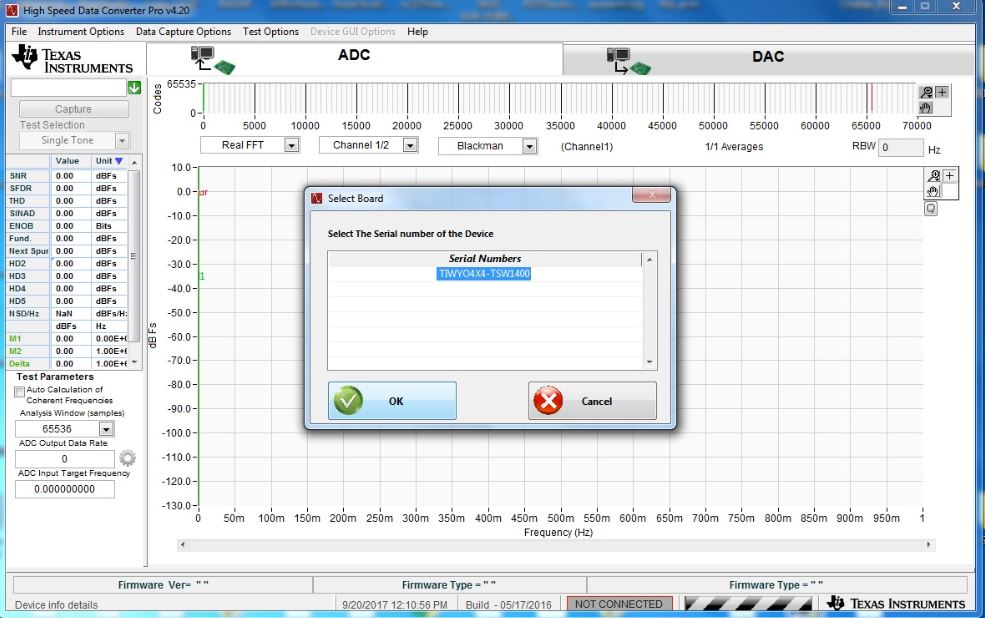This screenshot has height=618, width=985.
Task: Open the Channel 1/2 dropdown
Action: coord(410,146)
